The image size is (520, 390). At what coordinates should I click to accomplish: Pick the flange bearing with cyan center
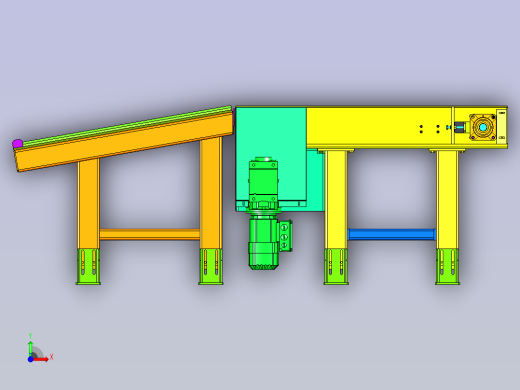pyautogui.click(x=483, y=127)
